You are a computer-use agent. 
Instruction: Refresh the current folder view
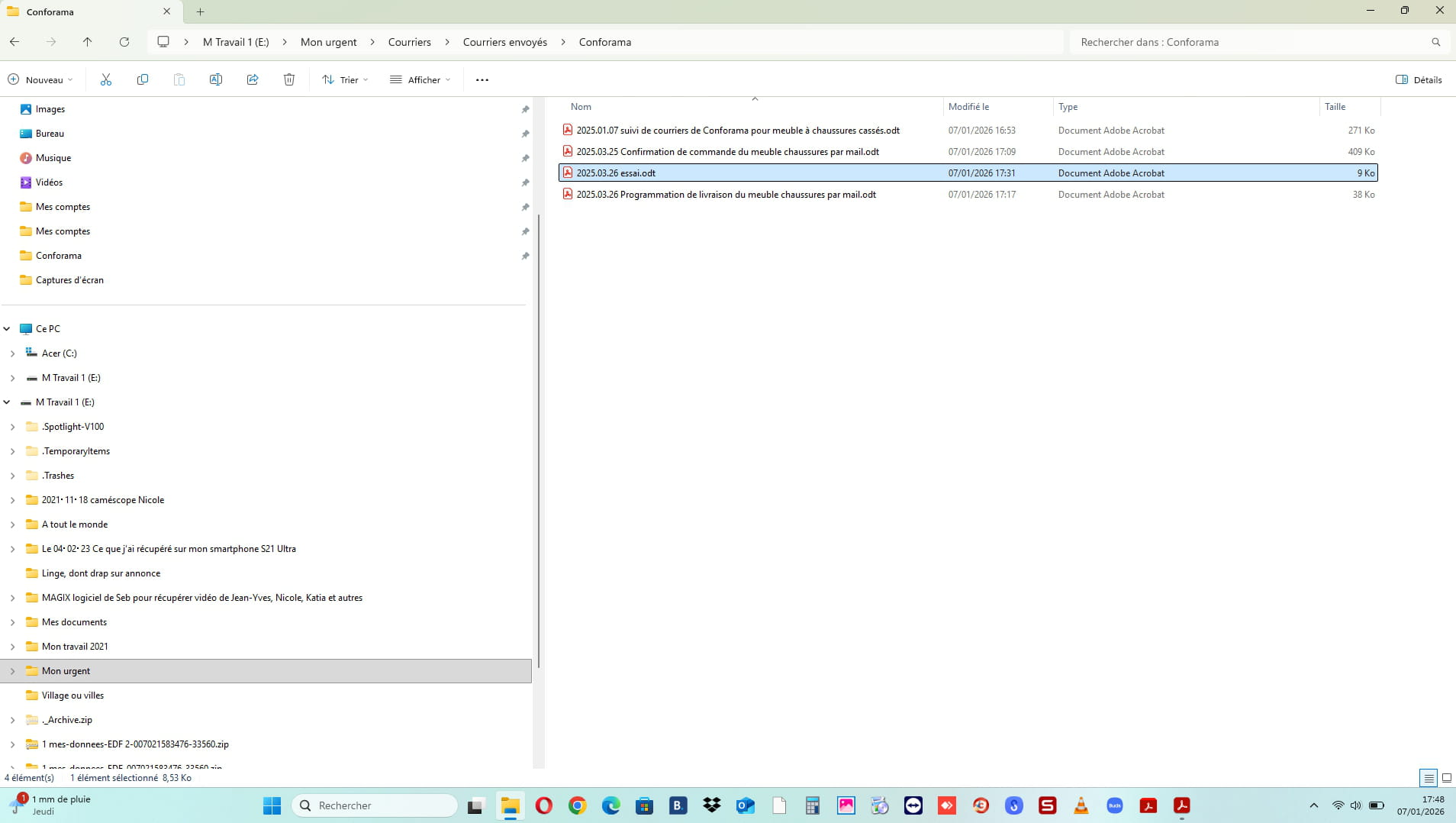(x=124, y=42)
